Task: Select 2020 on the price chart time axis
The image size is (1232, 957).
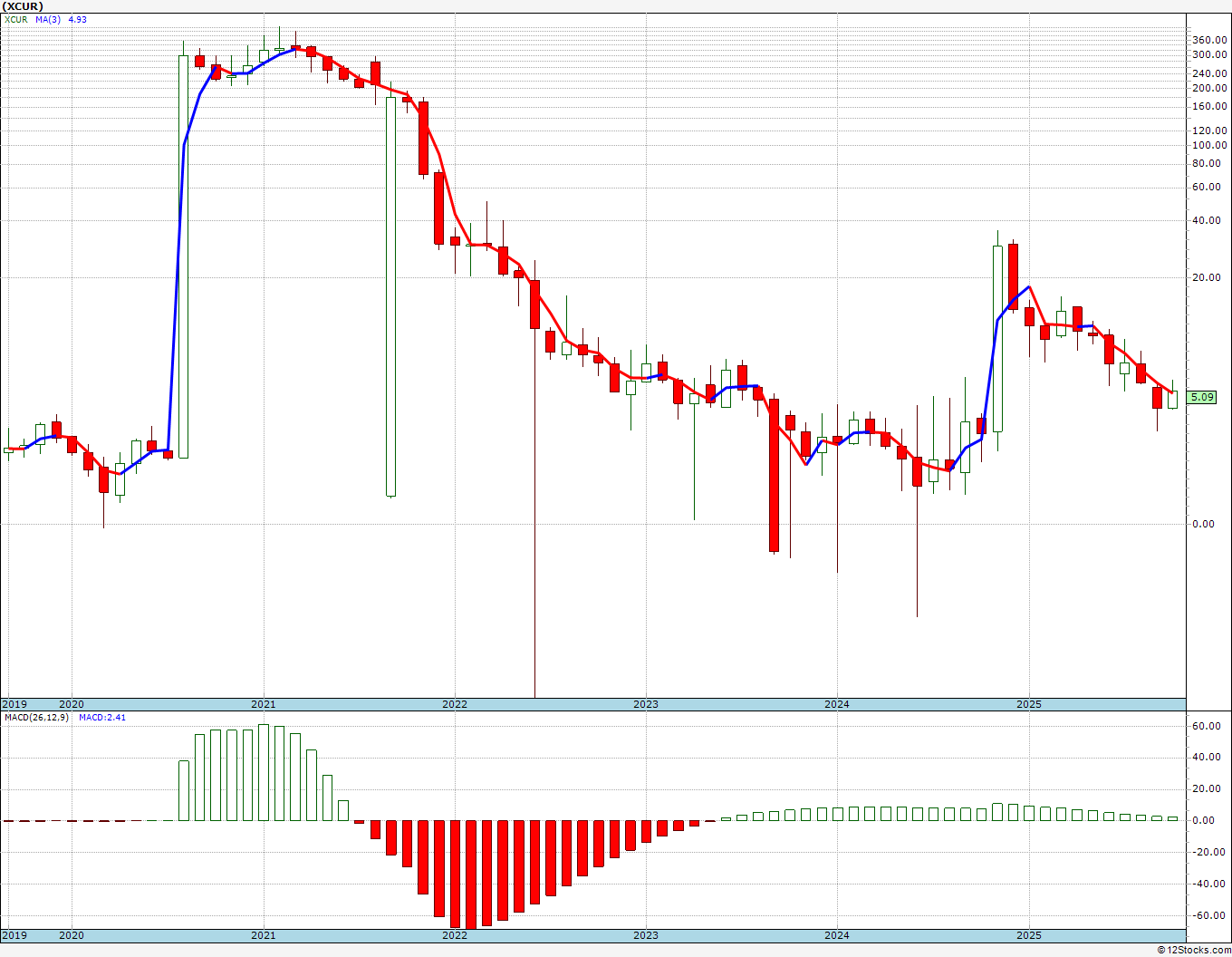Action: pyautogui.click(x=72, y=704)
